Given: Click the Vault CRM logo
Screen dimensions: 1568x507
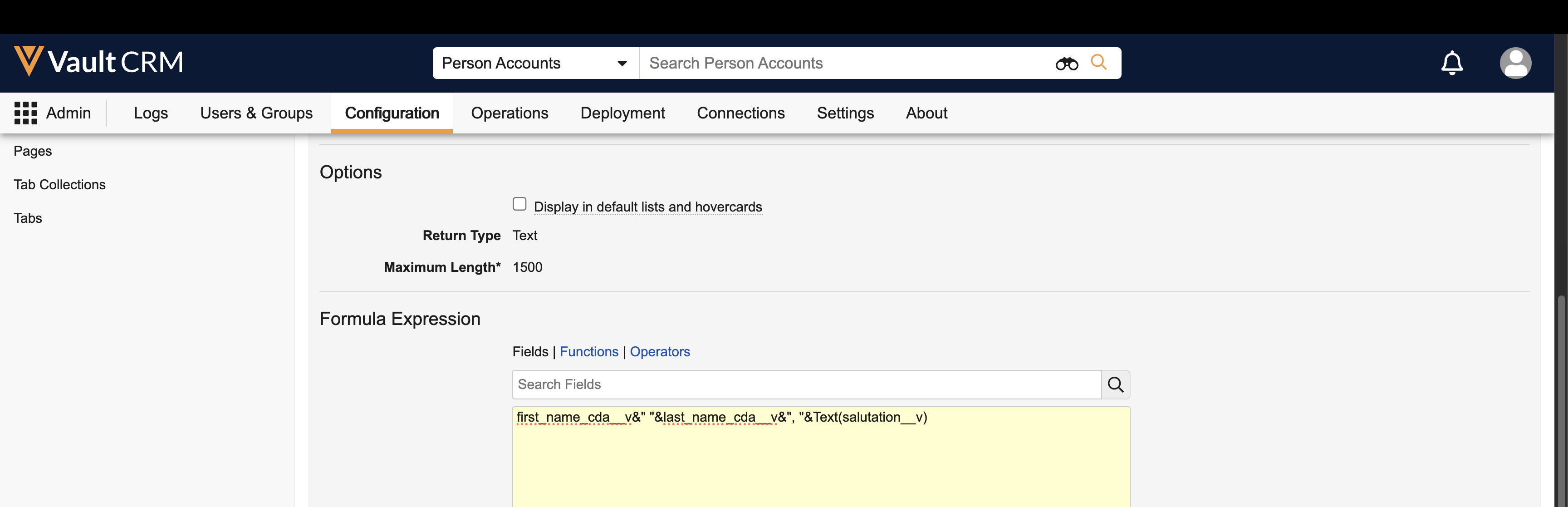Looking at the screenshot, I should click(x=98, y=62).
